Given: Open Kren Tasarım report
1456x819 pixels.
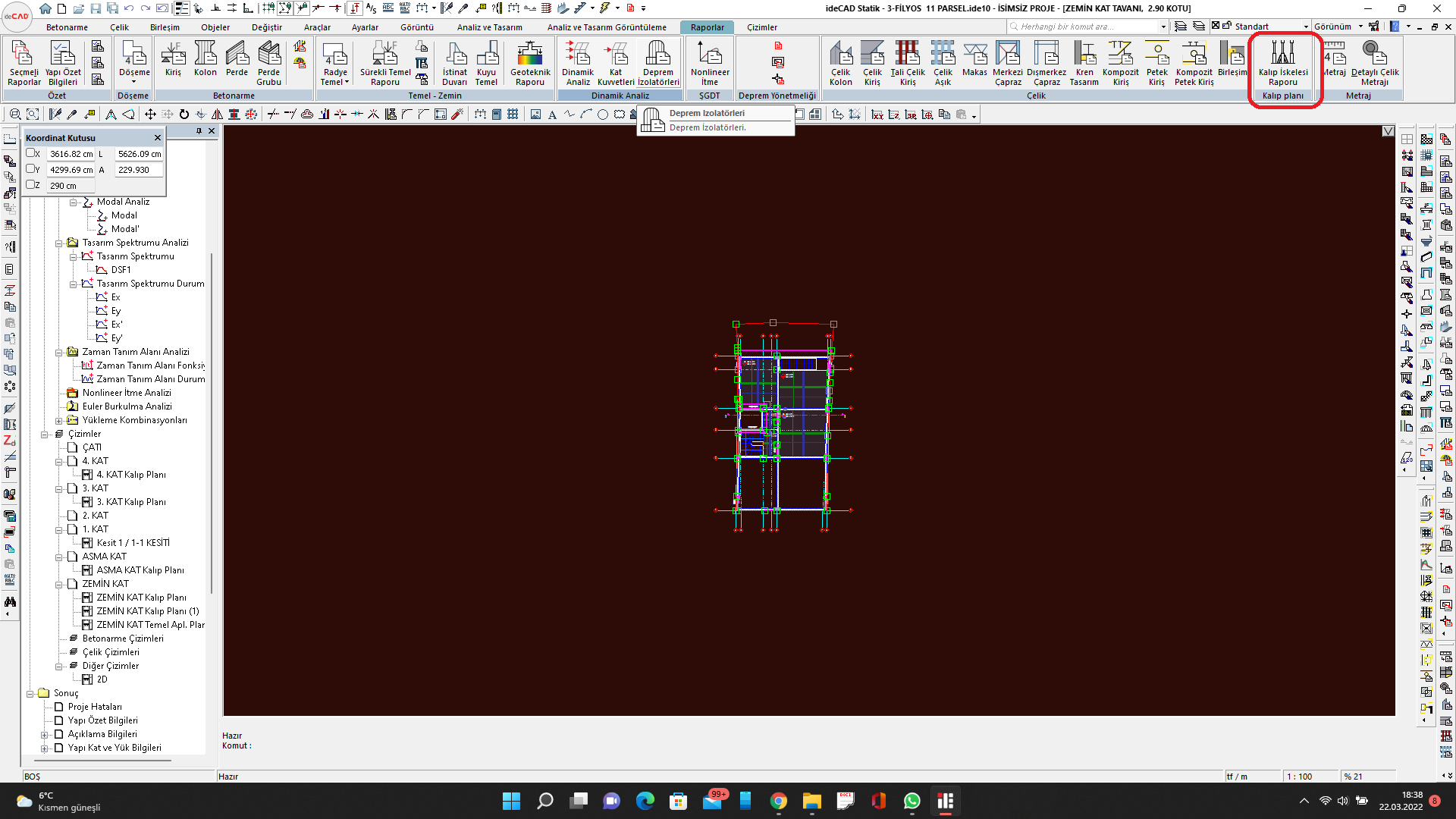Looking at the screenshot, I should [x=1084, y=63].
